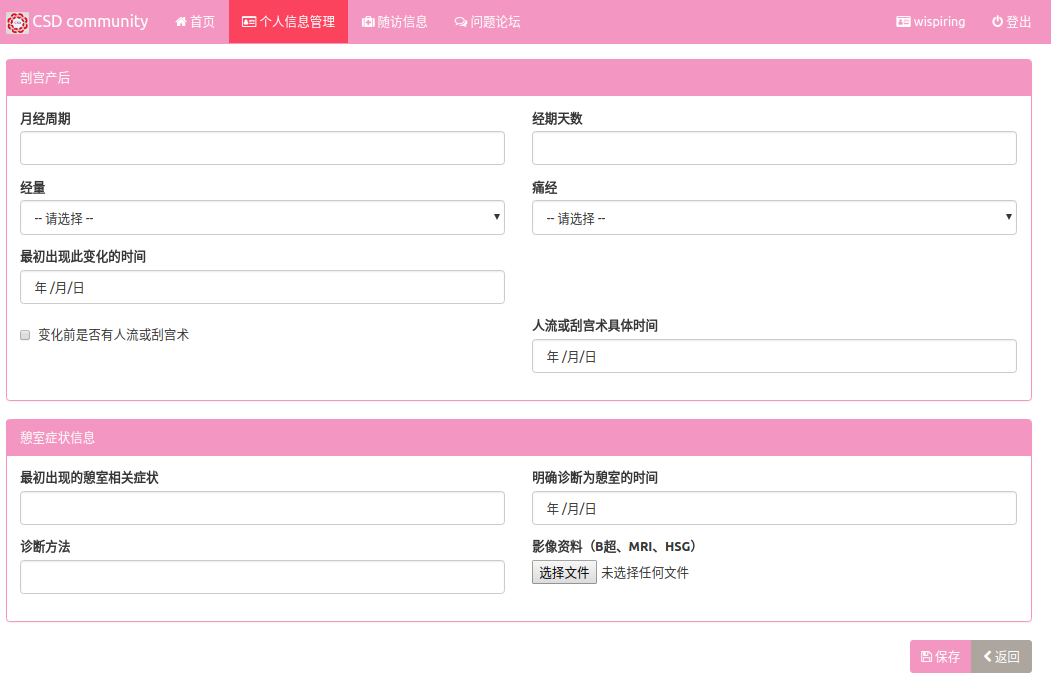Click the 最初出现的憩室相关症状 input field
This screenshot has width=1051, height=682.
(262, 508)
